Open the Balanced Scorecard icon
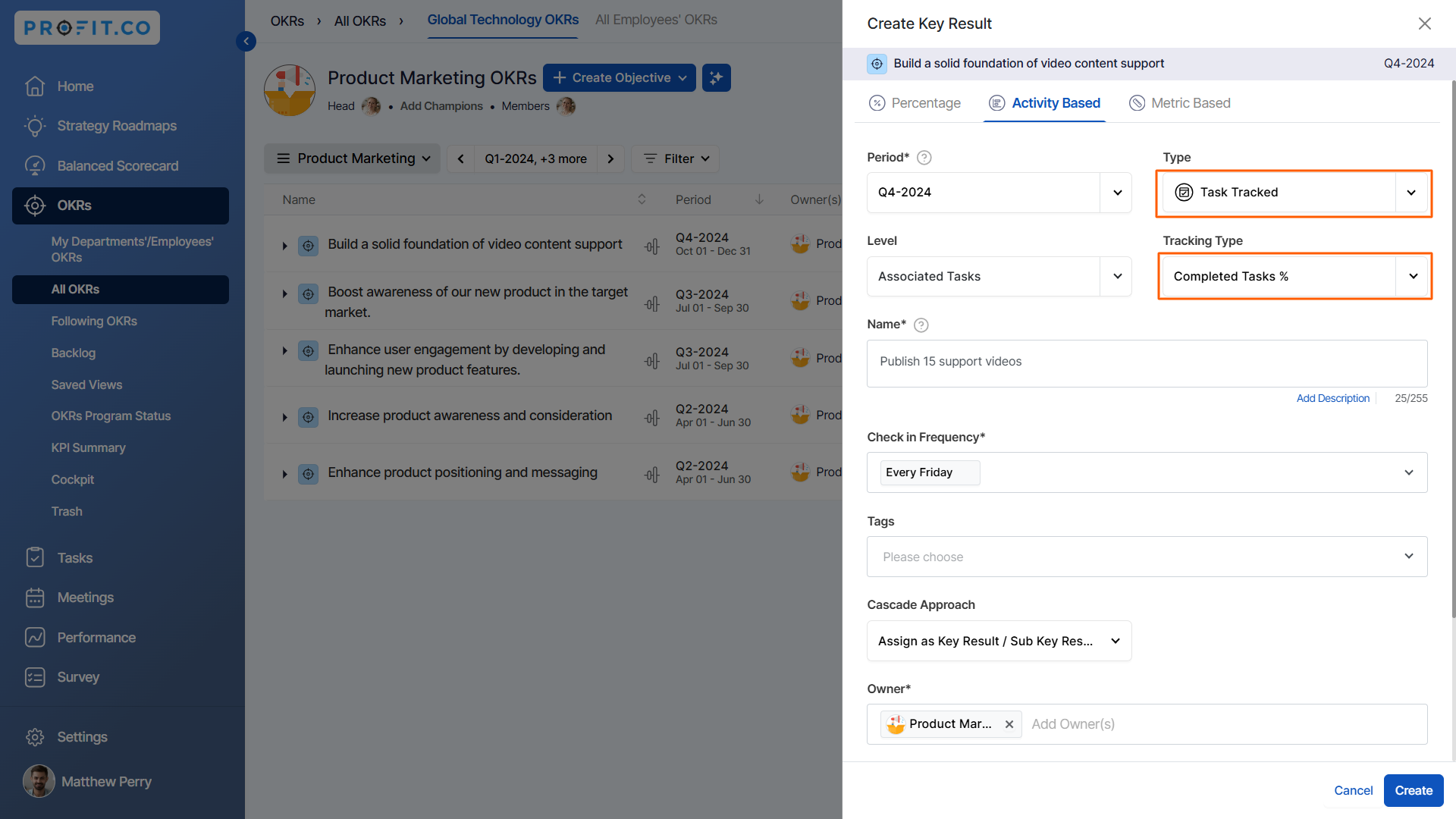This screenshot has width=1456, height=819. pos(35,166)
